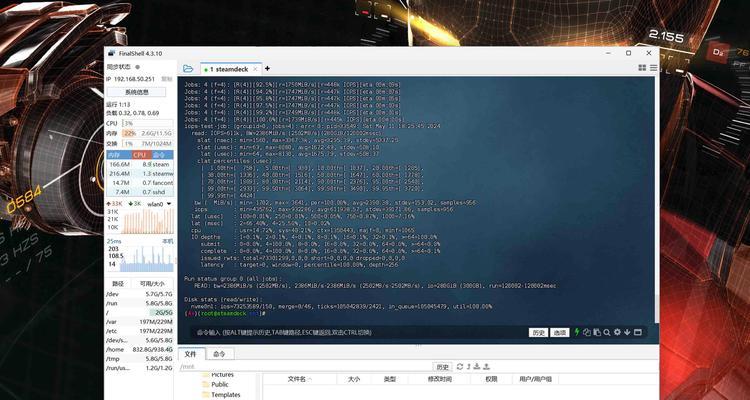
Task: Click the upload icon in file toolbar
Action: pyautogui.click(x=486, y=367)
